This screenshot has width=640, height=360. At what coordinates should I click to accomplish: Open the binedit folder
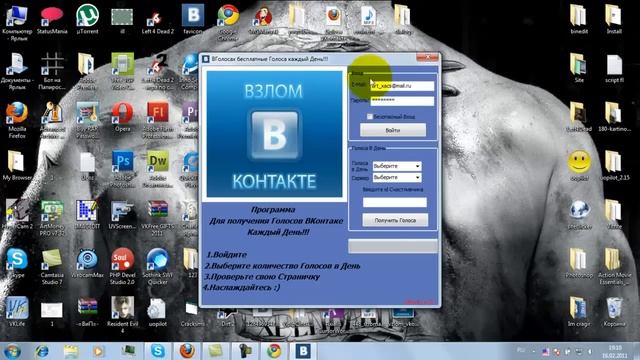click(579, 19)
